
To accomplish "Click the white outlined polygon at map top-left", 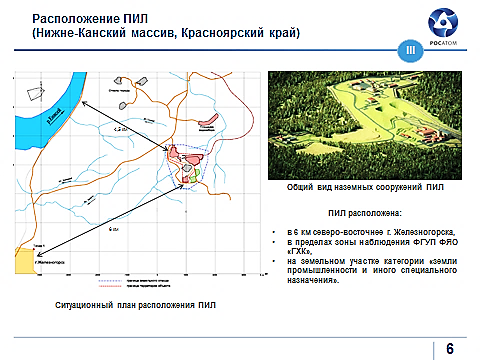I will pyautogui.click(x=35, y=93).
